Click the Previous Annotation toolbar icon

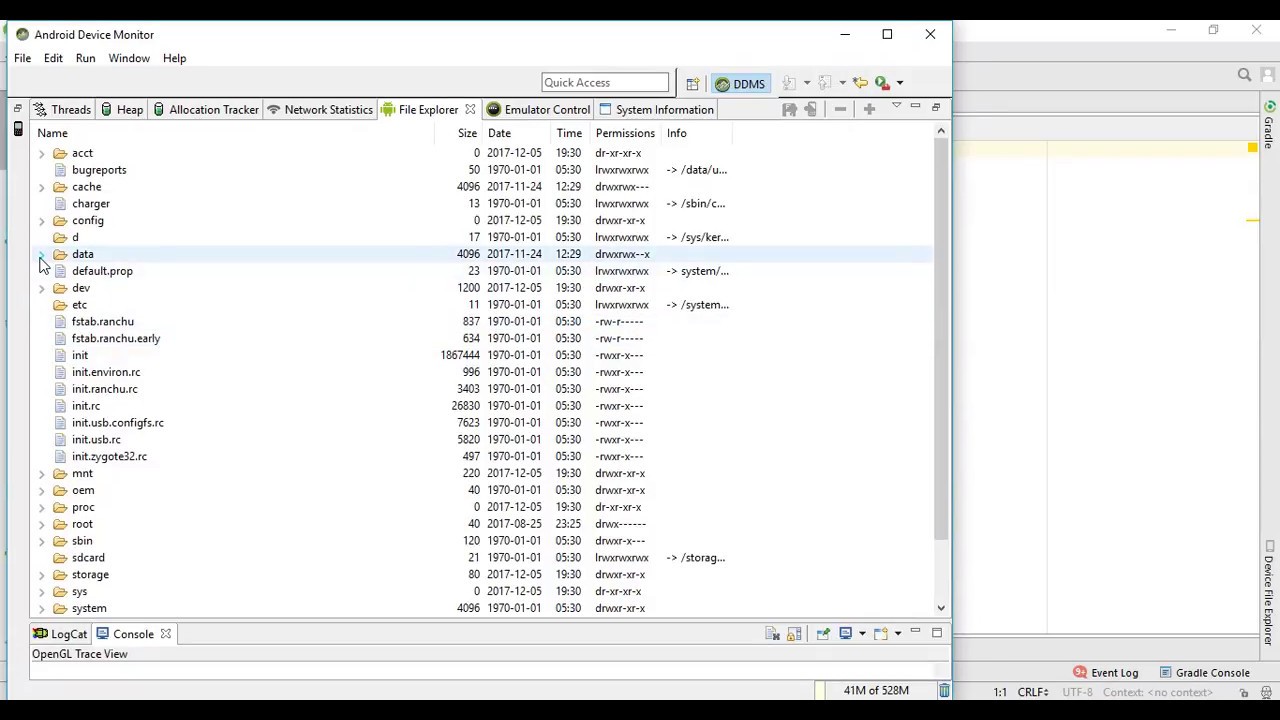(825, 83)
